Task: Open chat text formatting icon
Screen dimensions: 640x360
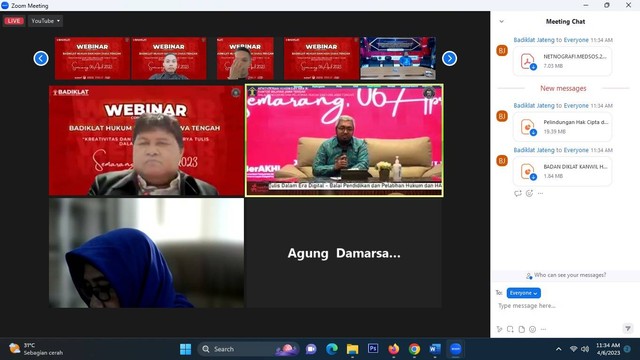Action: [499, 329]
